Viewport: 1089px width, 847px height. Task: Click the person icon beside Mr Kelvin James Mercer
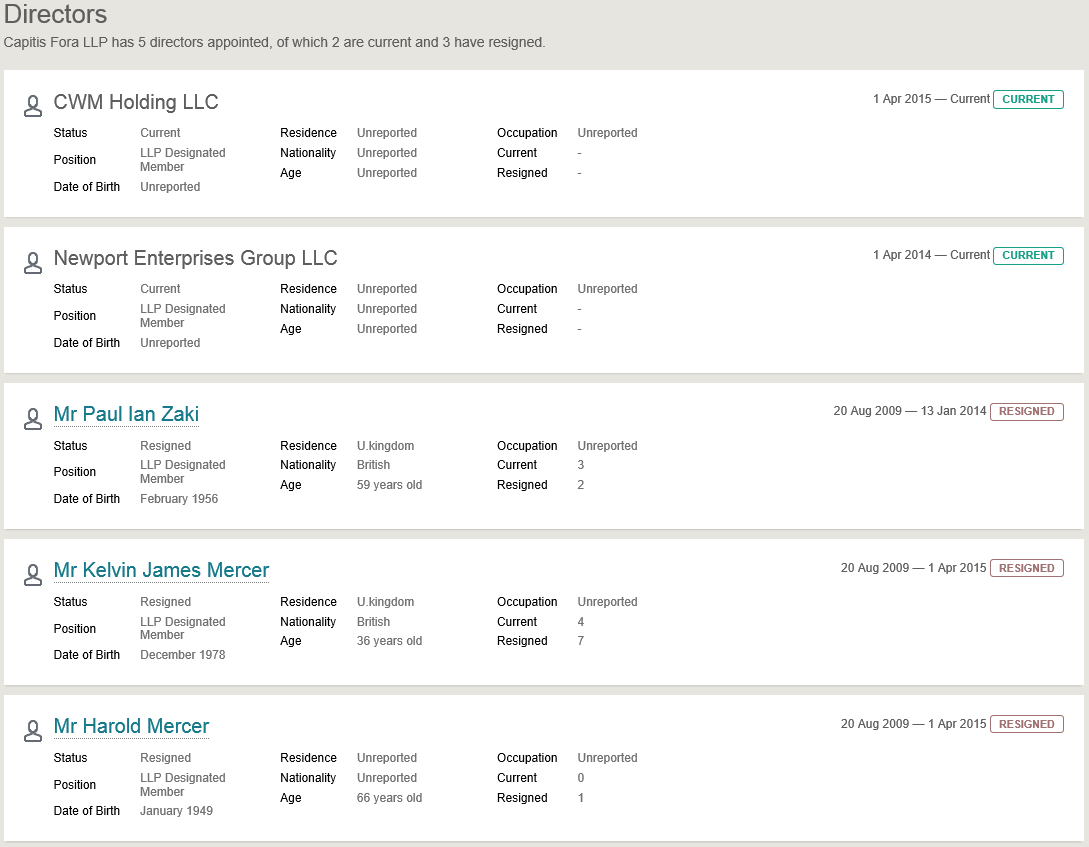pyautogui.click(x=33, y=575)
